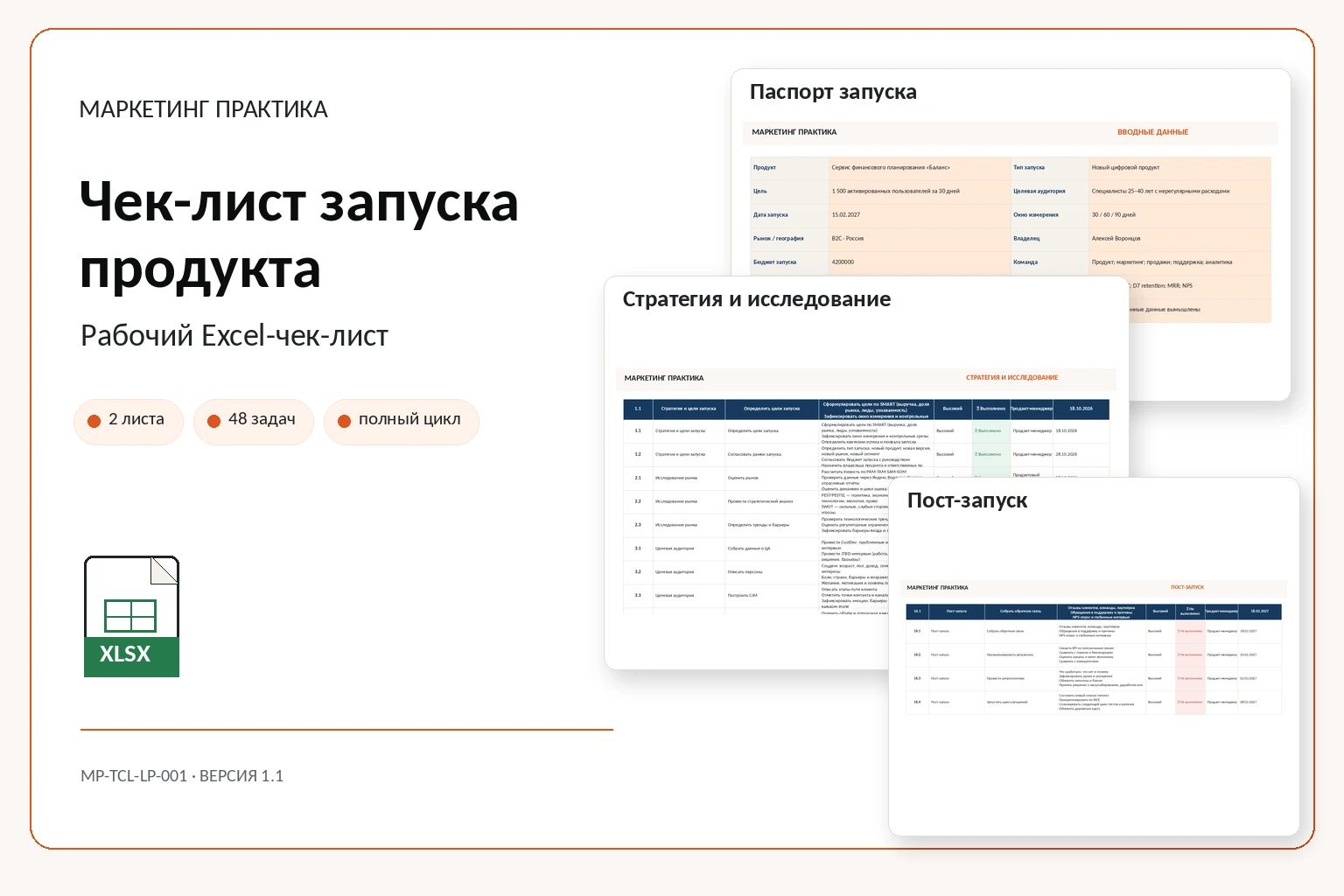Click 'Оценить рынок' task in row 2.1
The height and width of the screenshot is (896, 1344).
743,478
